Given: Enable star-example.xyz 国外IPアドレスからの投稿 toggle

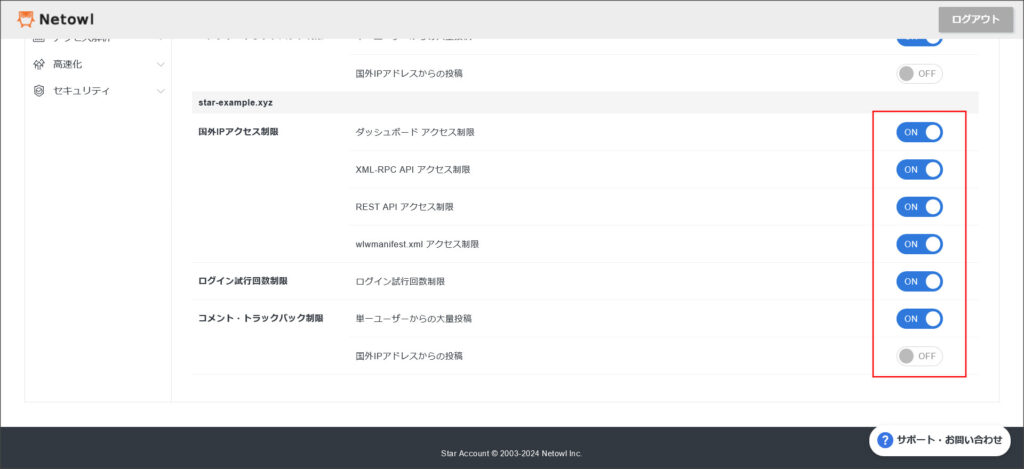Looking at the screenshot, I should [x=919, y=356].
